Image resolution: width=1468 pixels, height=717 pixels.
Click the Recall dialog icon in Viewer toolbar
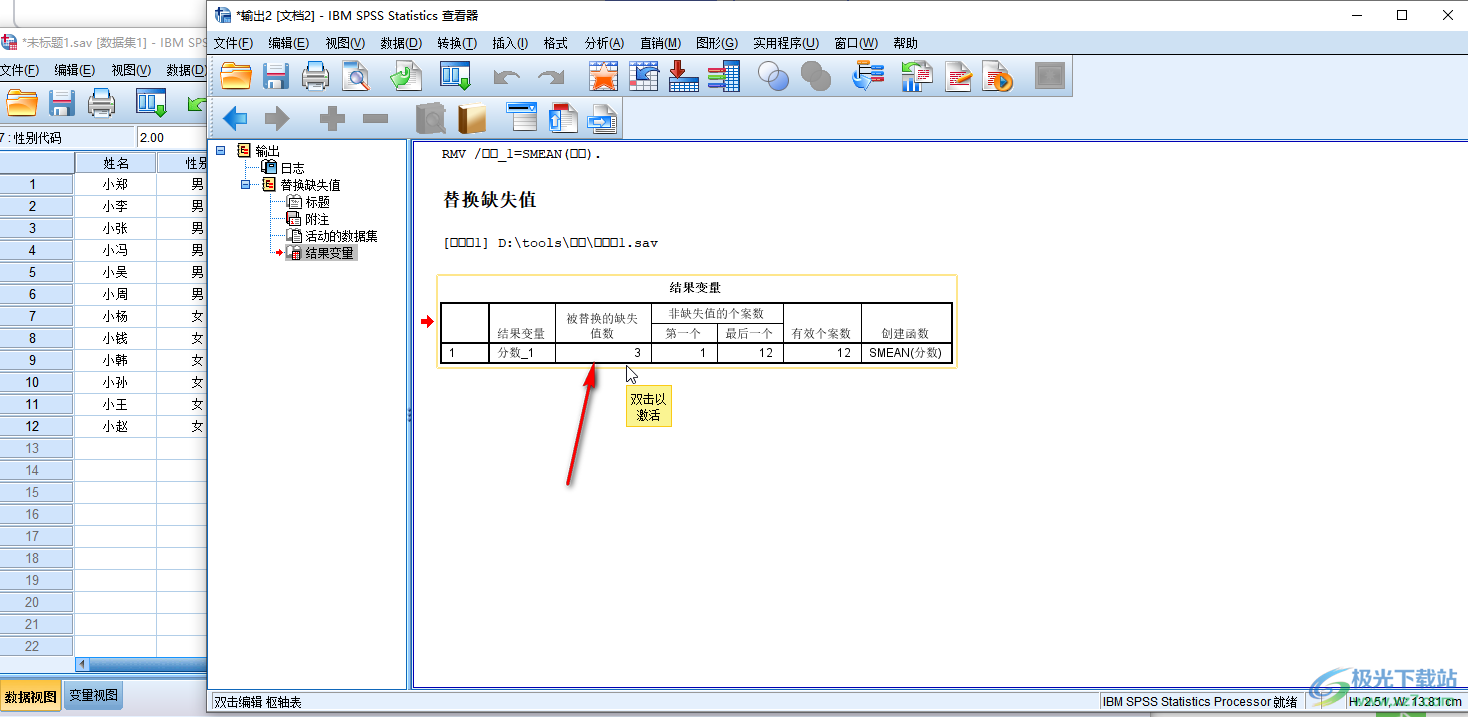pos(456,76)
